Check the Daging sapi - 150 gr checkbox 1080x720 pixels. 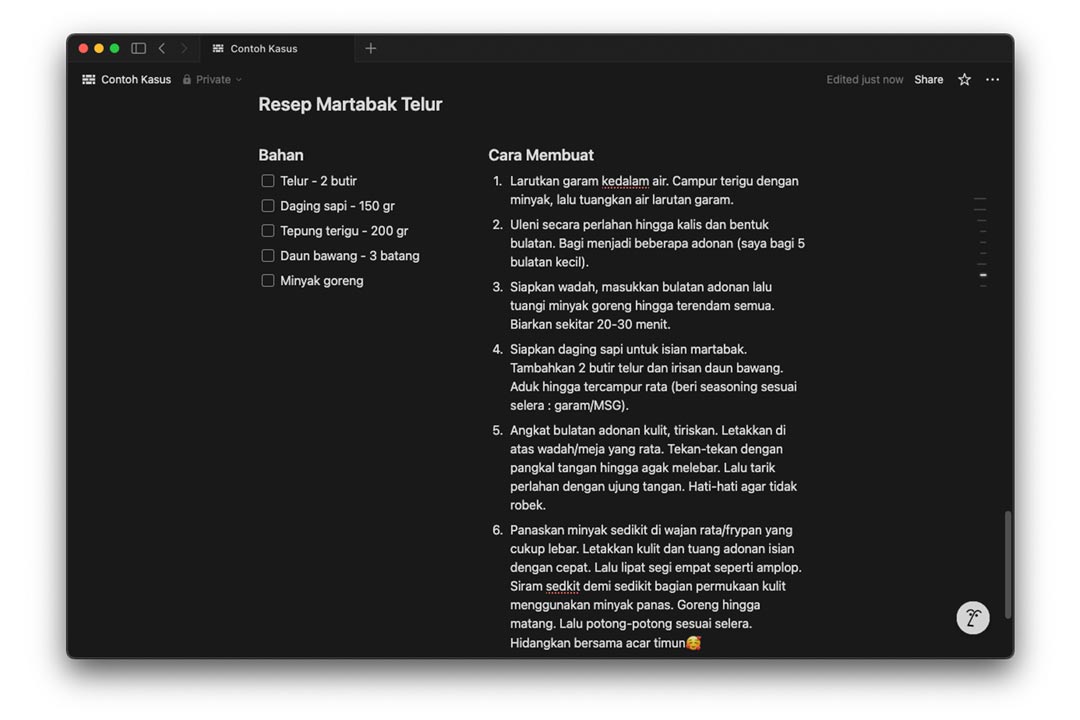(268, 205)
